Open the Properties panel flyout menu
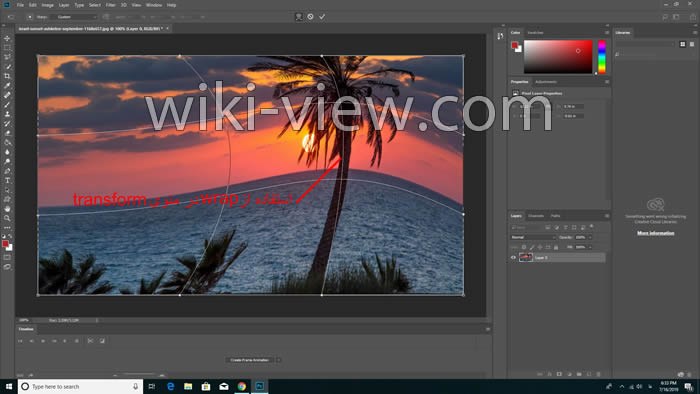 [607, 82]
